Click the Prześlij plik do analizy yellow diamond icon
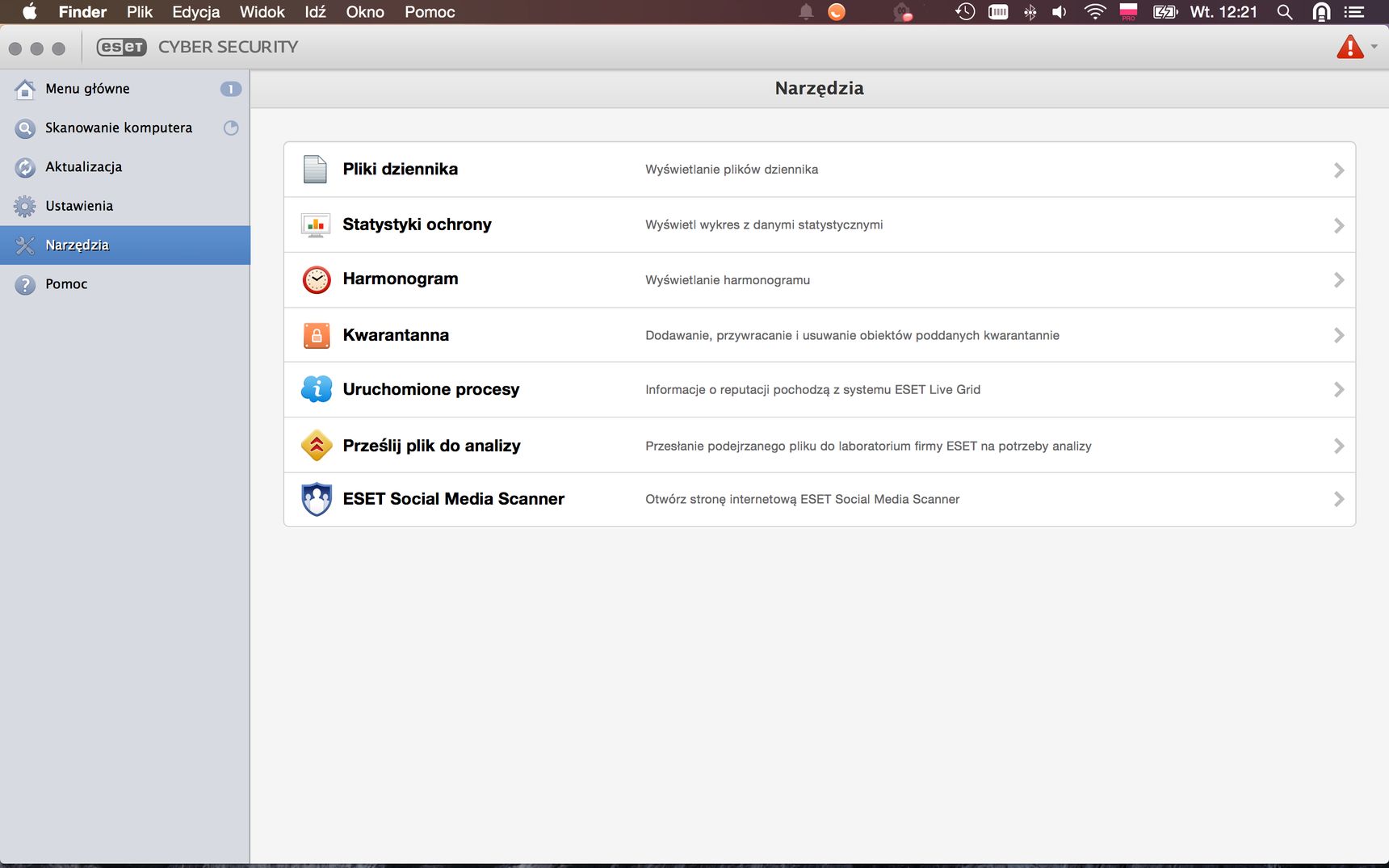This screenshot has width=1389, height=868. [x=317, y=445]
